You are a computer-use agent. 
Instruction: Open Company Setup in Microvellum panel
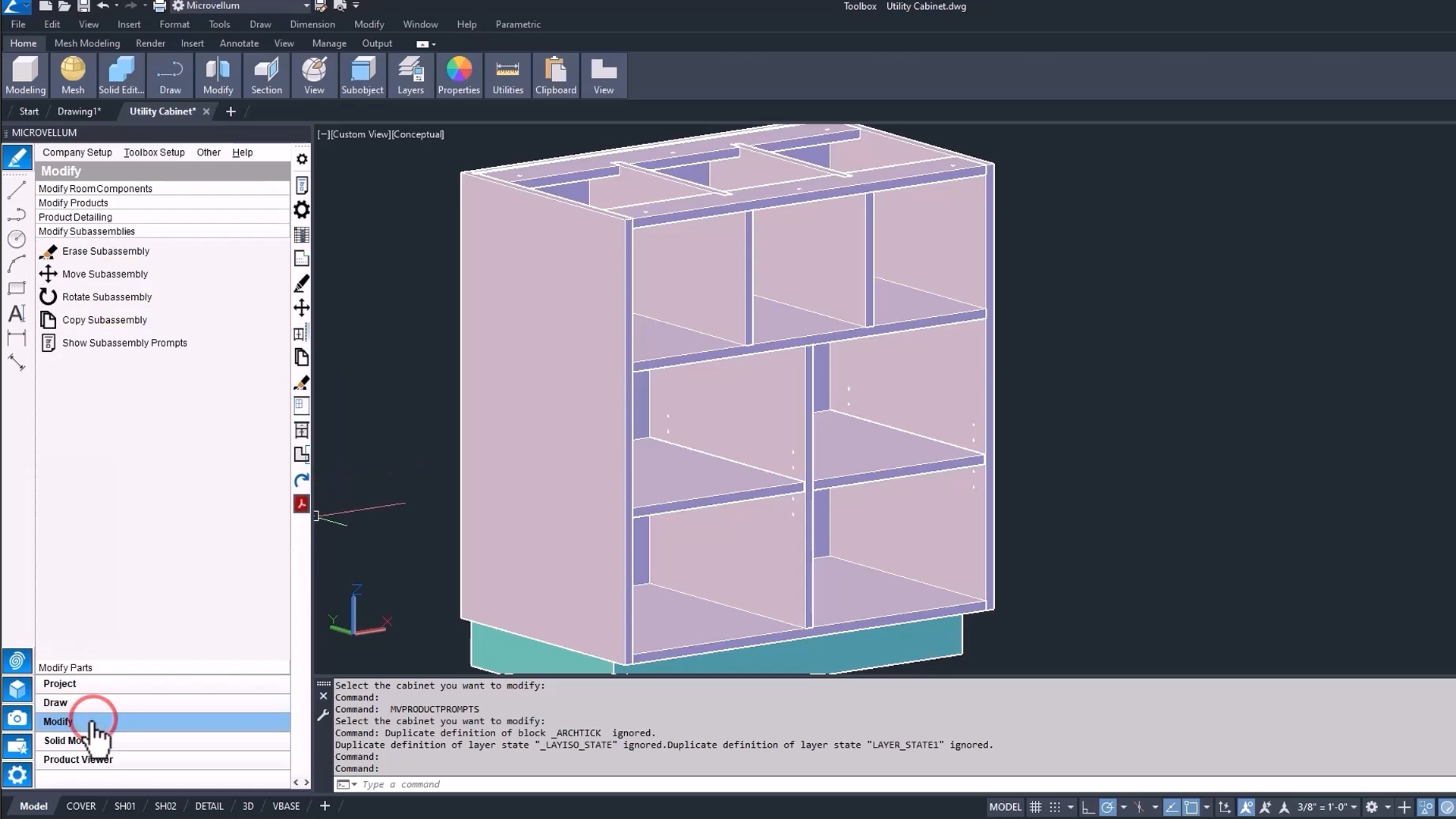pyautogui.click(x=77, y=152)
